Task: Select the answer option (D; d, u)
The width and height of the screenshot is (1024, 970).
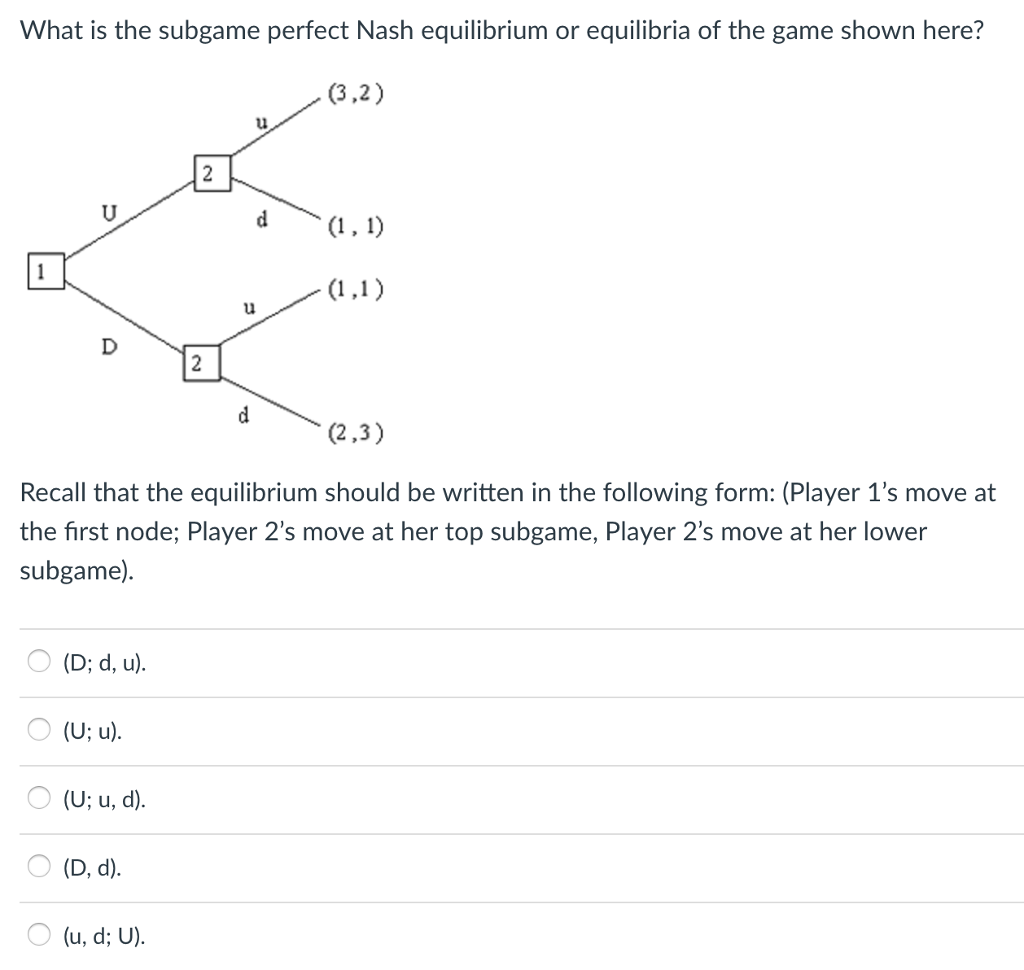Action: (x=40, y=661)
